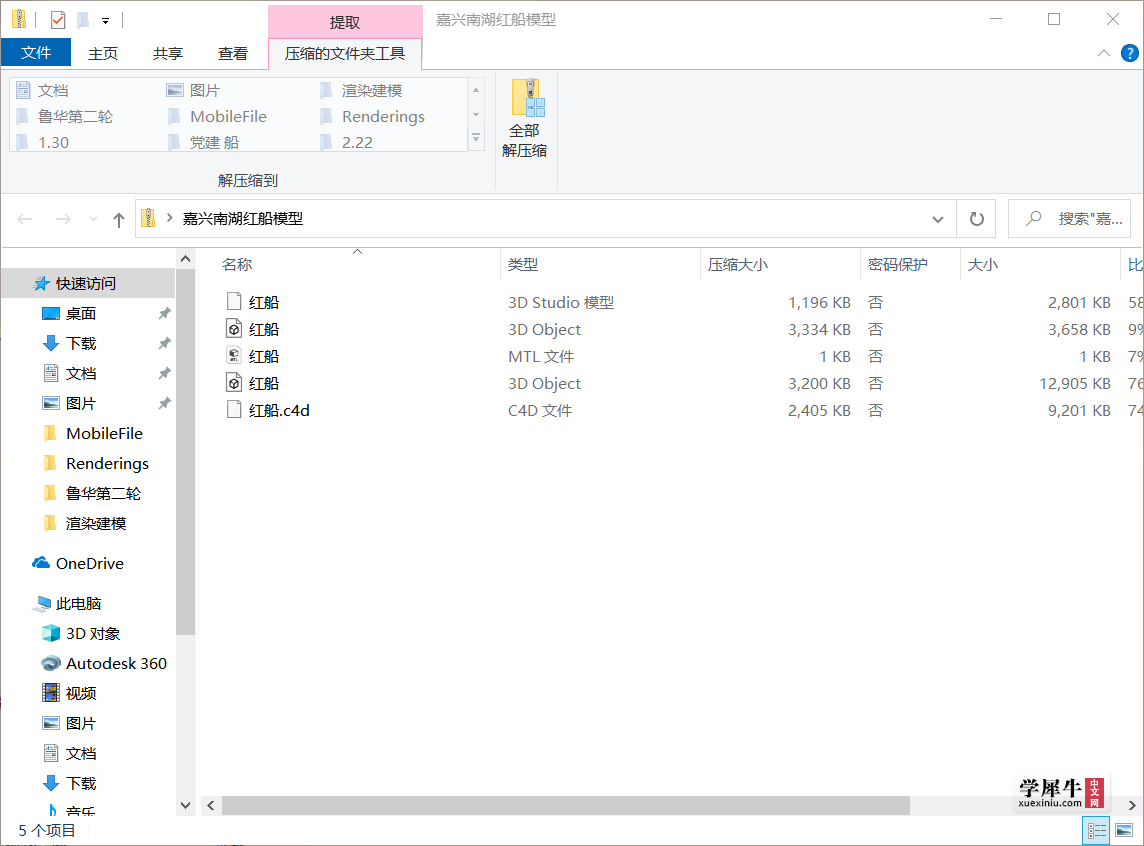Choose 1.30 as extract destination in ribbon
The height and width of the screenshot is (846, 1144).
tap(42, 143)
